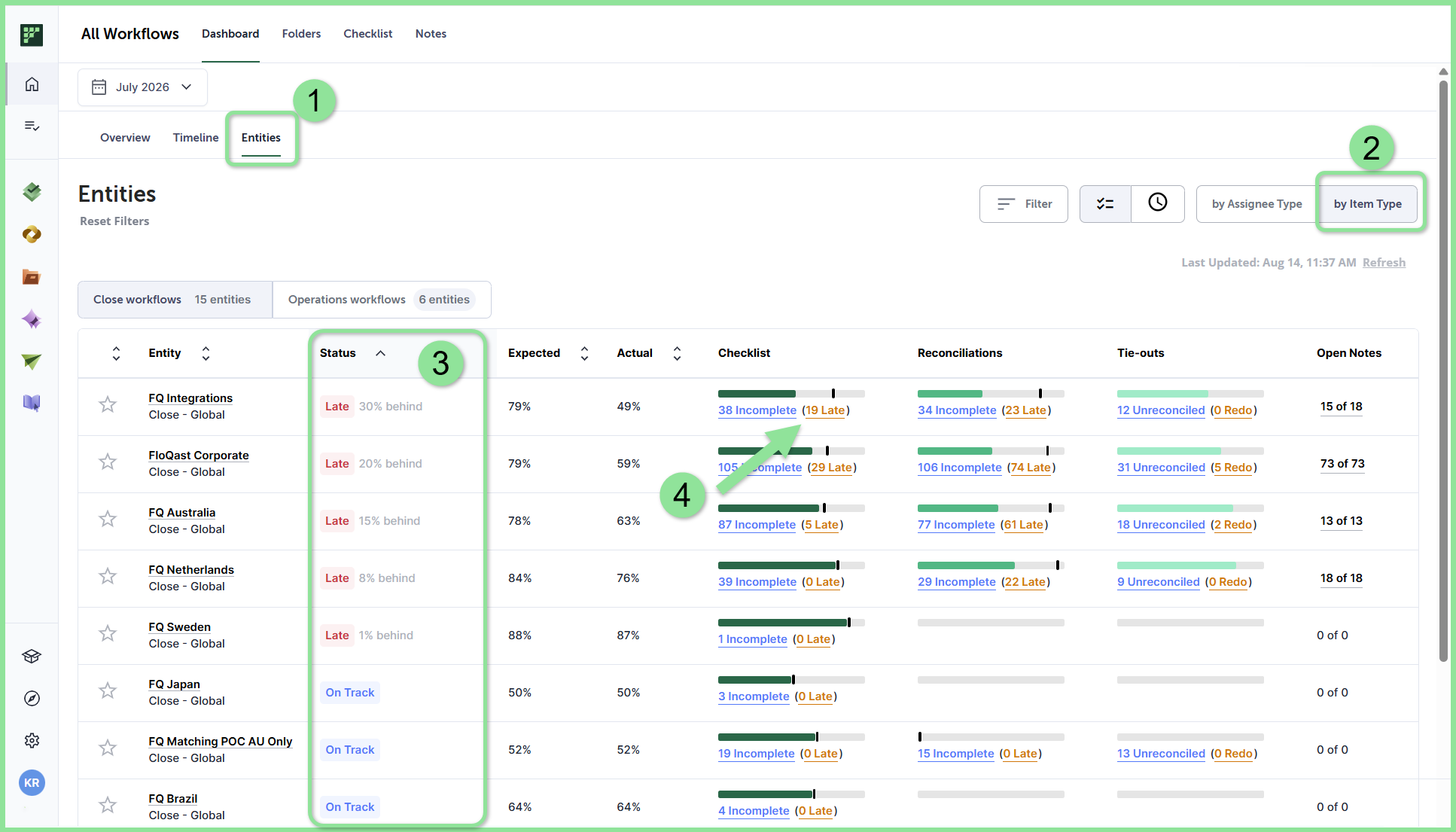Click Reset Filters link

[x=114, y=221]
